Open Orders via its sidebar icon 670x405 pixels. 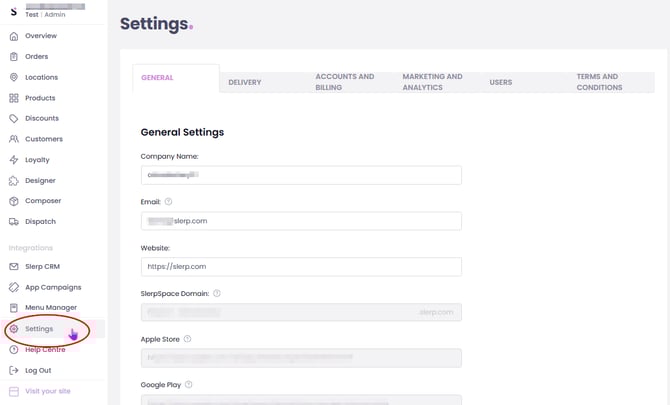point(14,57)
